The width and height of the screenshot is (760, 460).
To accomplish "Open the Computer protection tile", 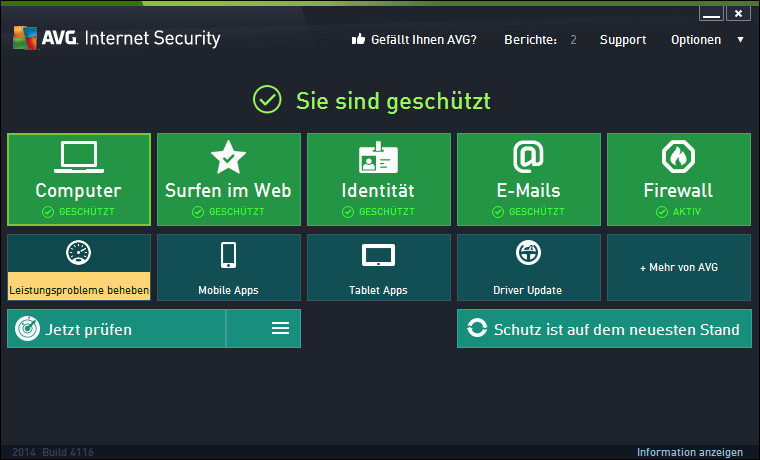I will [79, 179].
